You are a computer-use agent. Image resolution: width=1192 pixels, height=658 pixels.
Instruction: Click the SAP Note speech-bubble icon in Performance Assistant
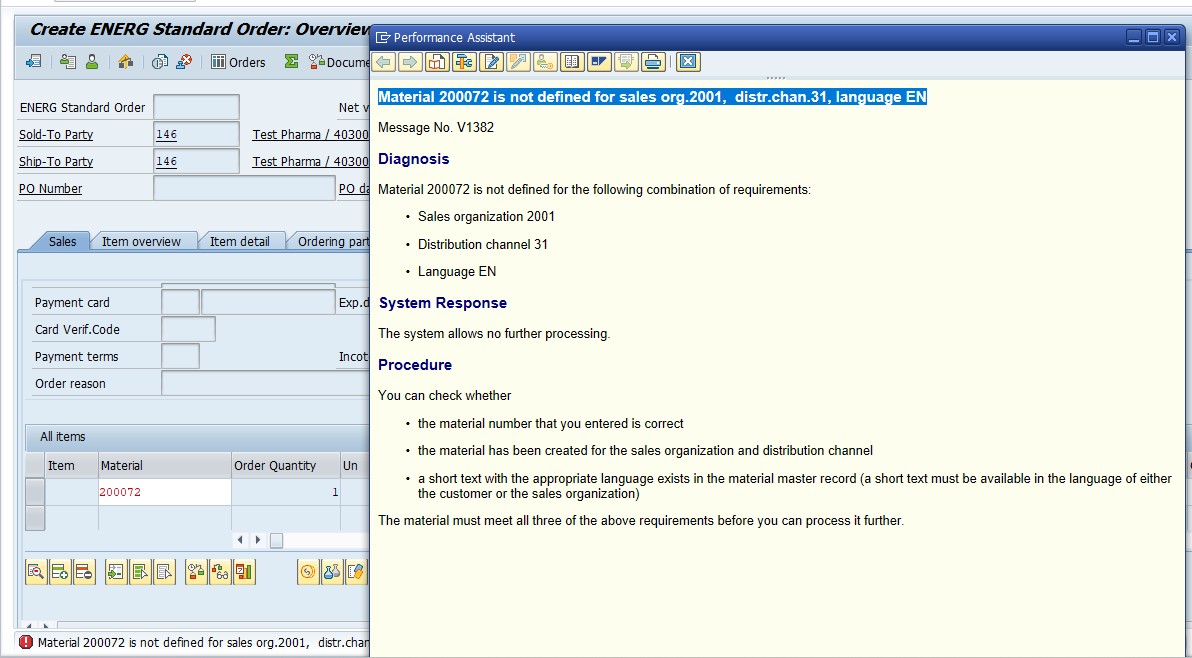pos(626,62)
